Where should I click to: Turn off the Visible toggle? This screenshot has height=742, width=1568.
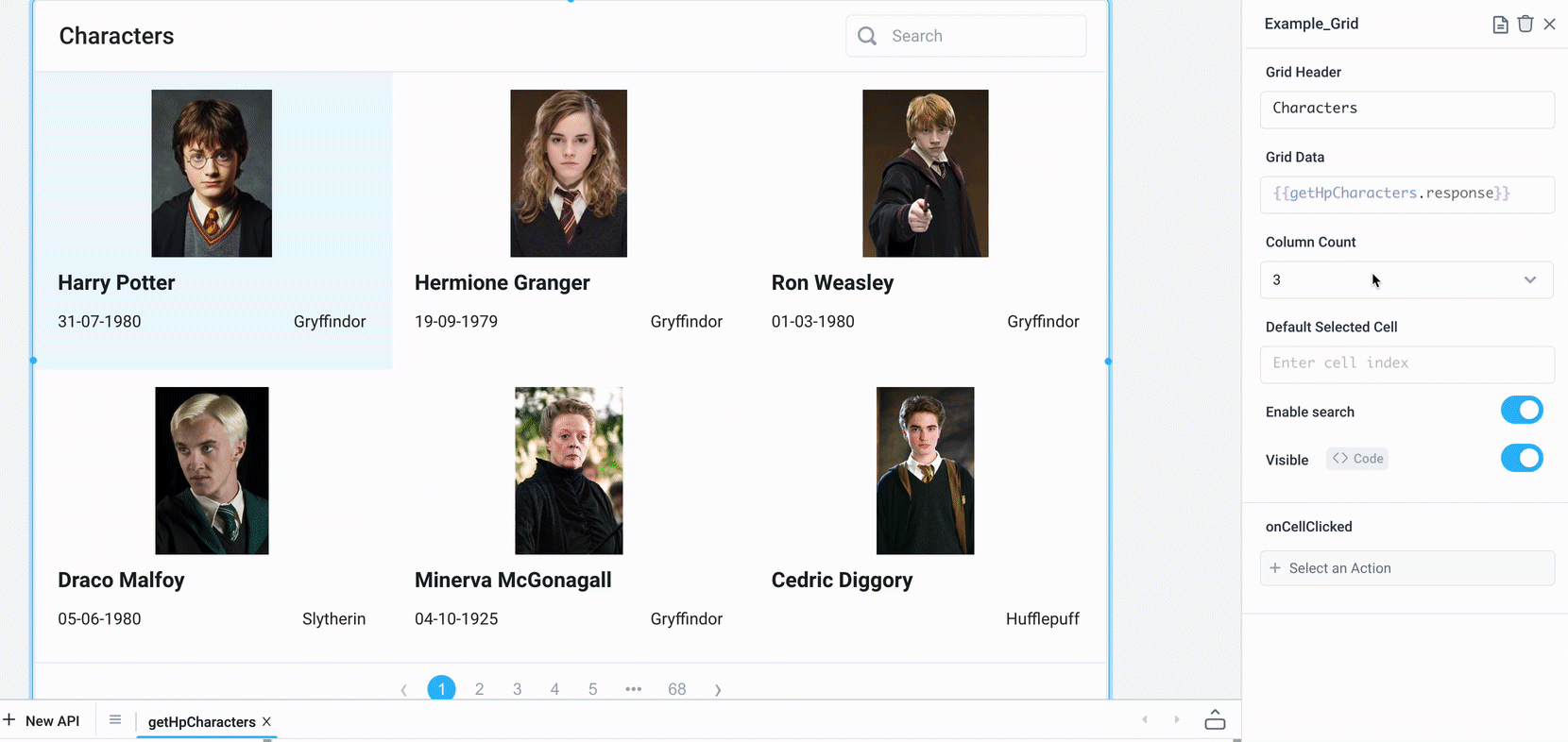click(1521, 459)
